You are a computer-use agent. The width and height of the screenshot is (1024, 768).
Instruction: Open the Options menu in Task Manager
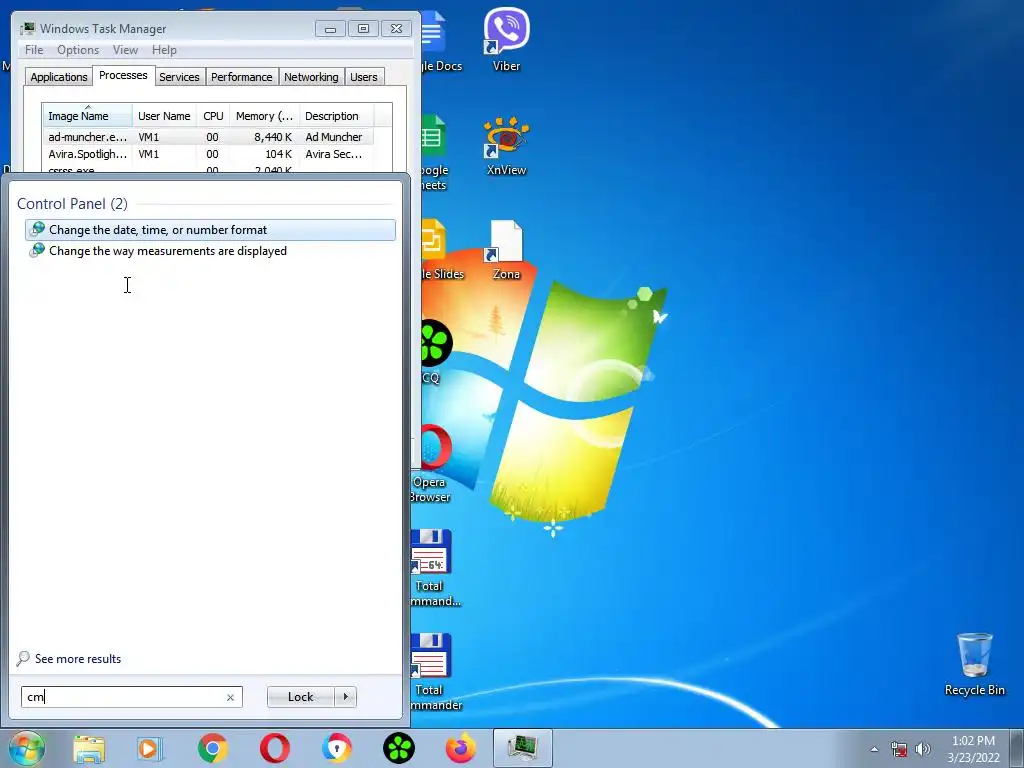[78, 50]
